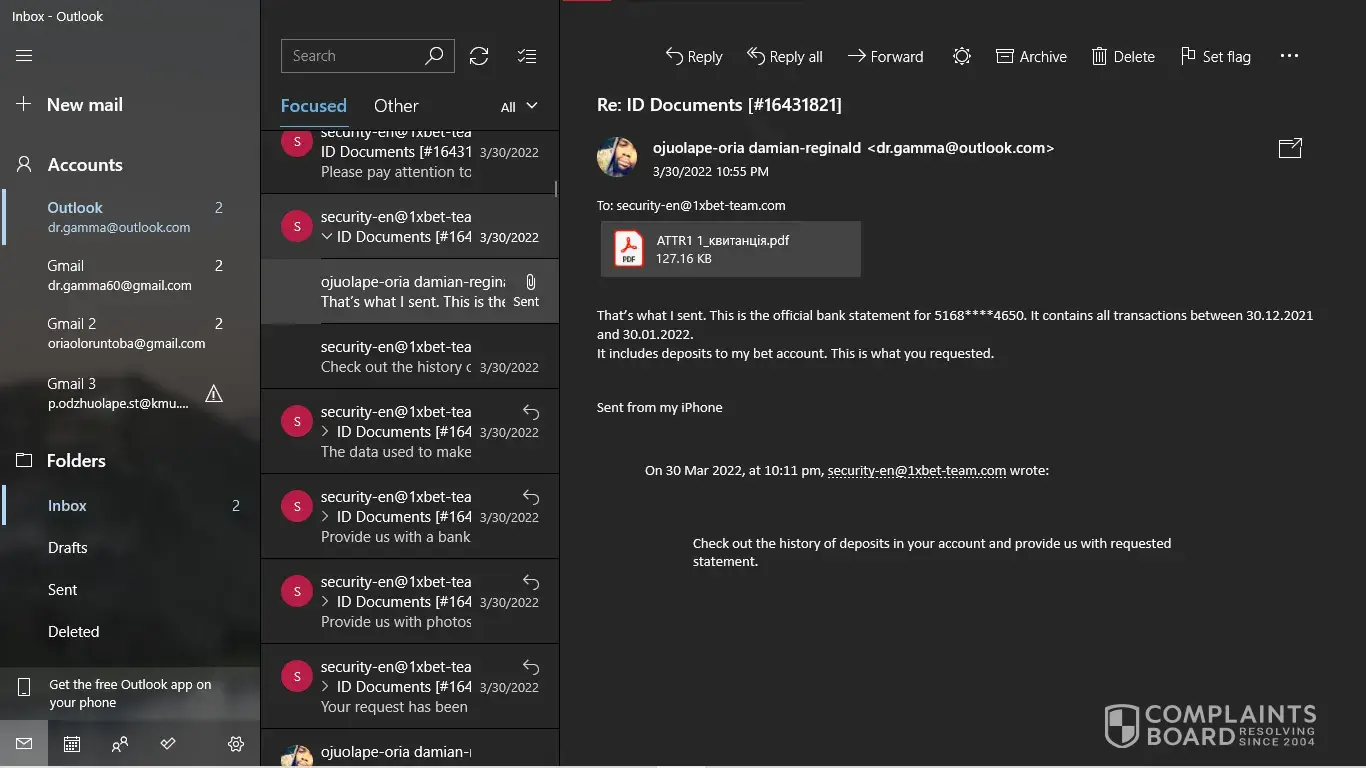This screenshot has width=1366, height=768.
Task: Open the message in a new window
Action: point(1290,148)
